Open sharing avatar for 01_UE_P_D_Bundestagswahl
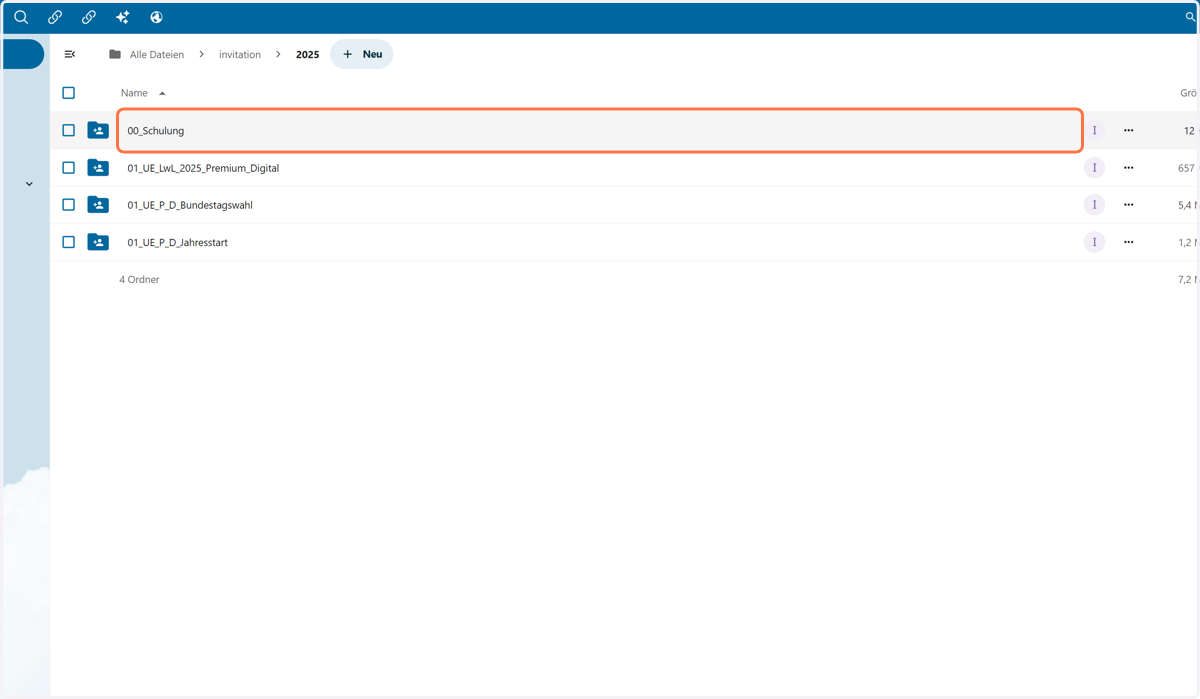This screenshot has width=1200, height=699. point(1095,205)
